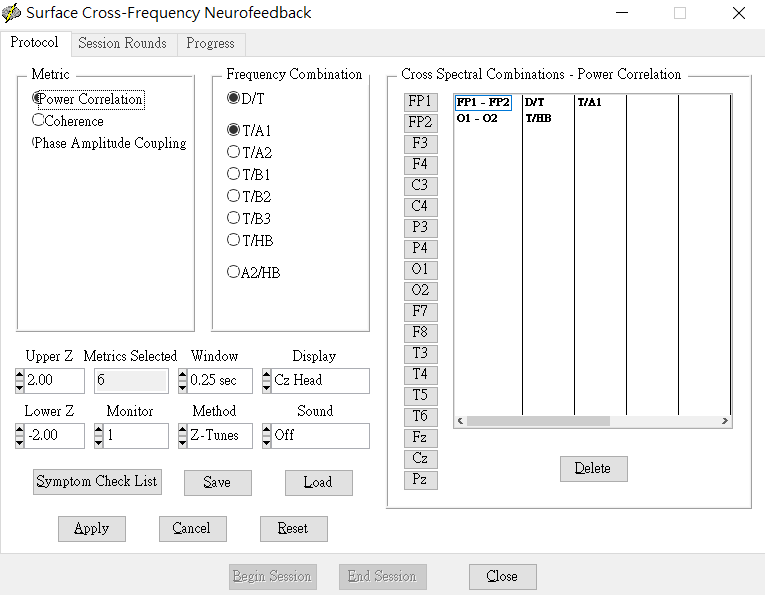Choose the D/T frequency combination
Screen dimensions: 765x595
[x=245, y=99]
